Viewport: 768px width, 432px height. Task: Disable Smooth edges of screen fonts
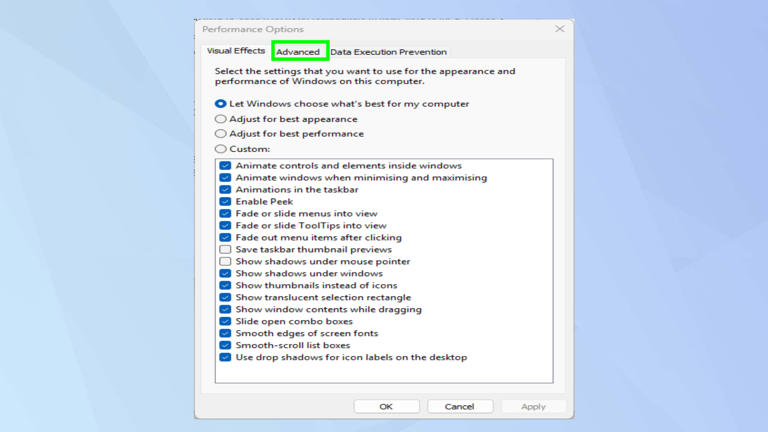[225, 333]
